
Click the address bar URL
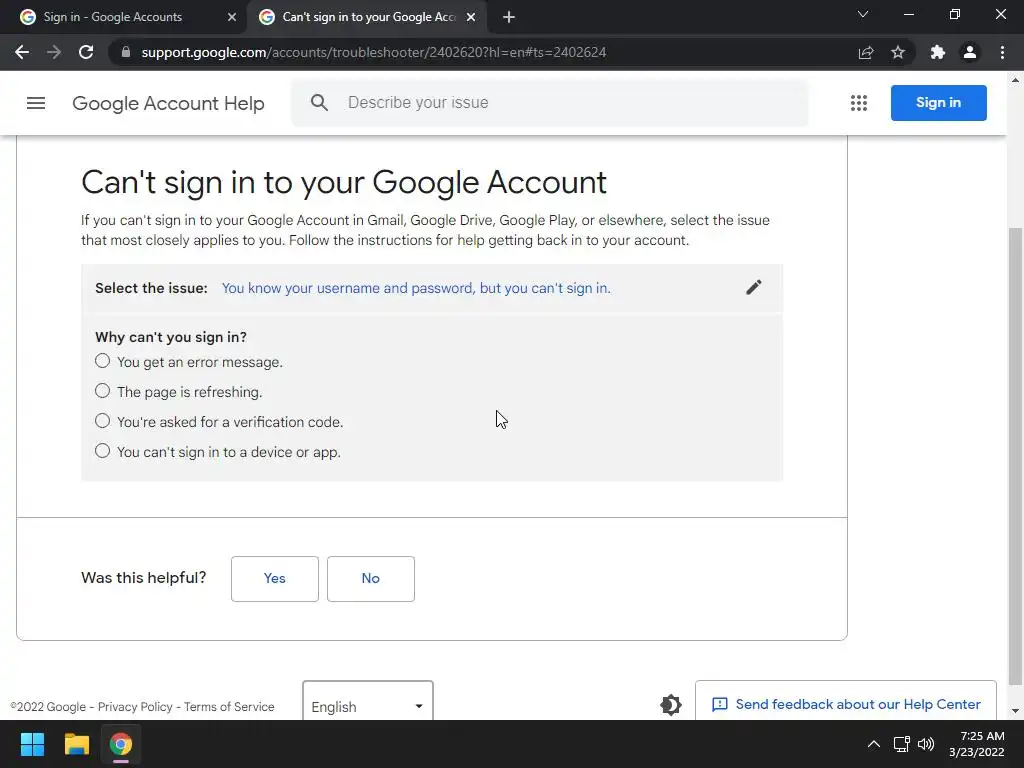pos(374,52)
